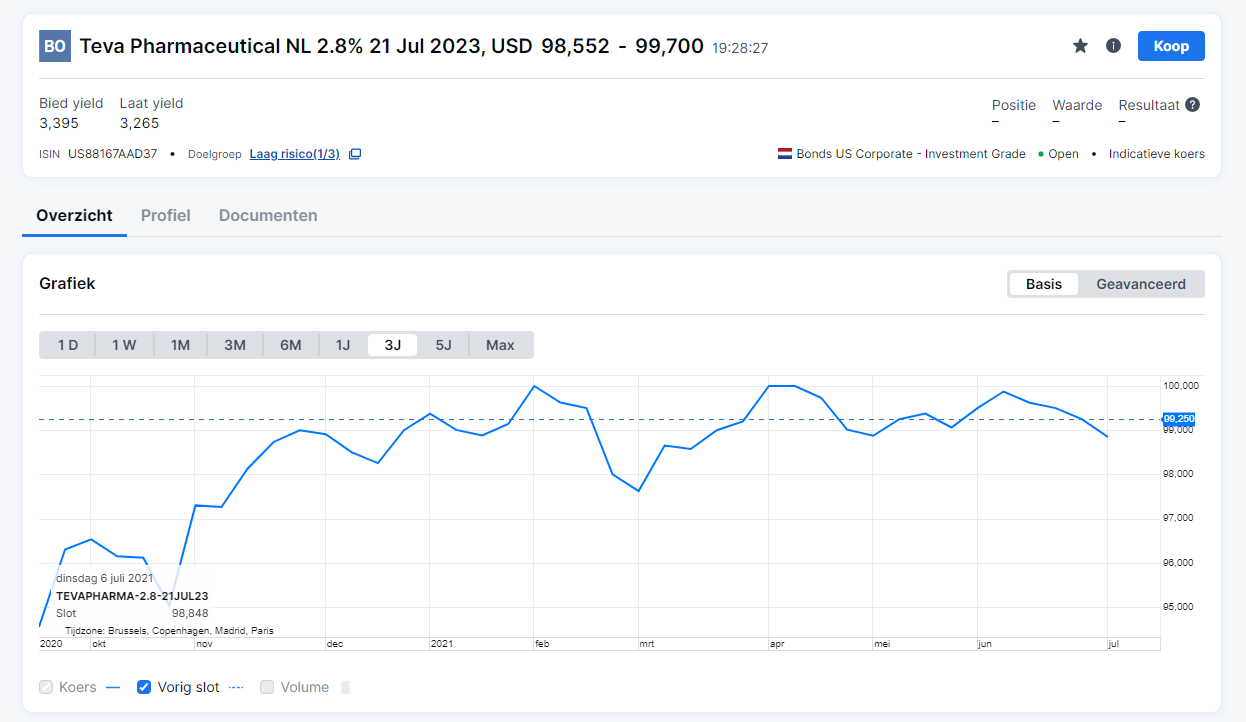Click the Teva Pharmaceutical bond title
This screenshot has width=1246, height=722.
[306, 46]
